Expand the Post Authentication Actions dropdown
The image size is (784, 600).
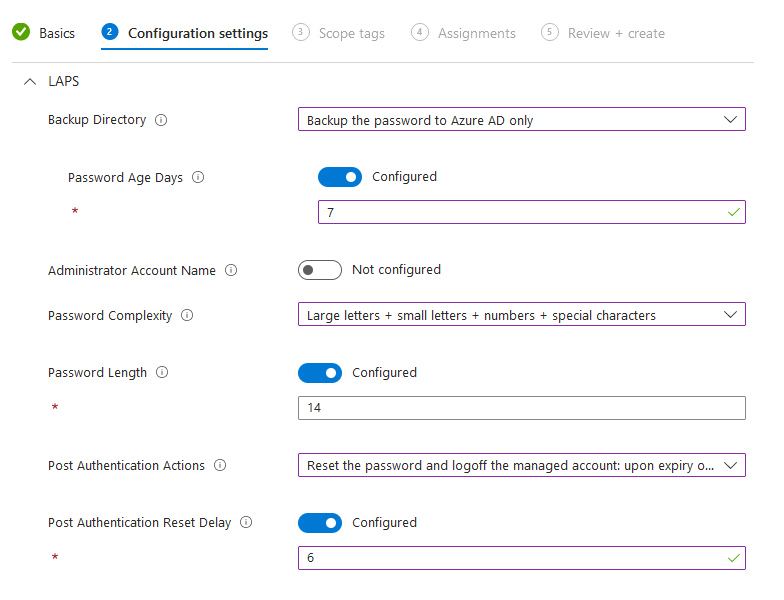(521, 465)
